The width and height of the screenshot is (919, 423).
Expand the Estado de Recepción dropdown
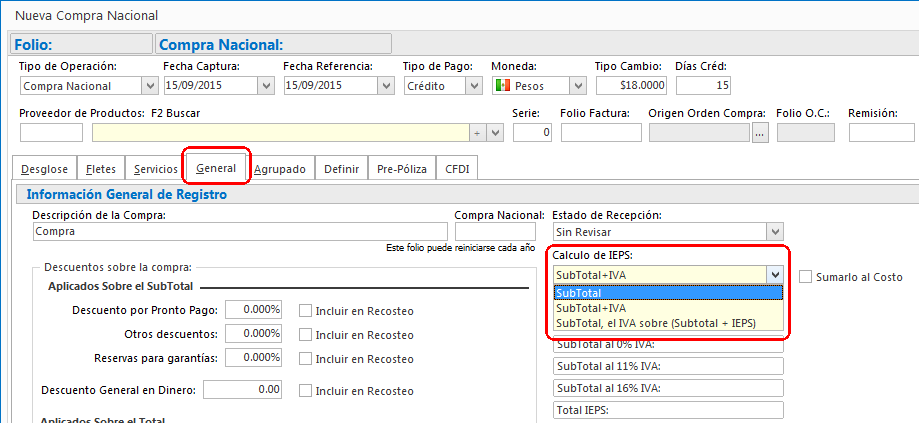tap(775, 231)
